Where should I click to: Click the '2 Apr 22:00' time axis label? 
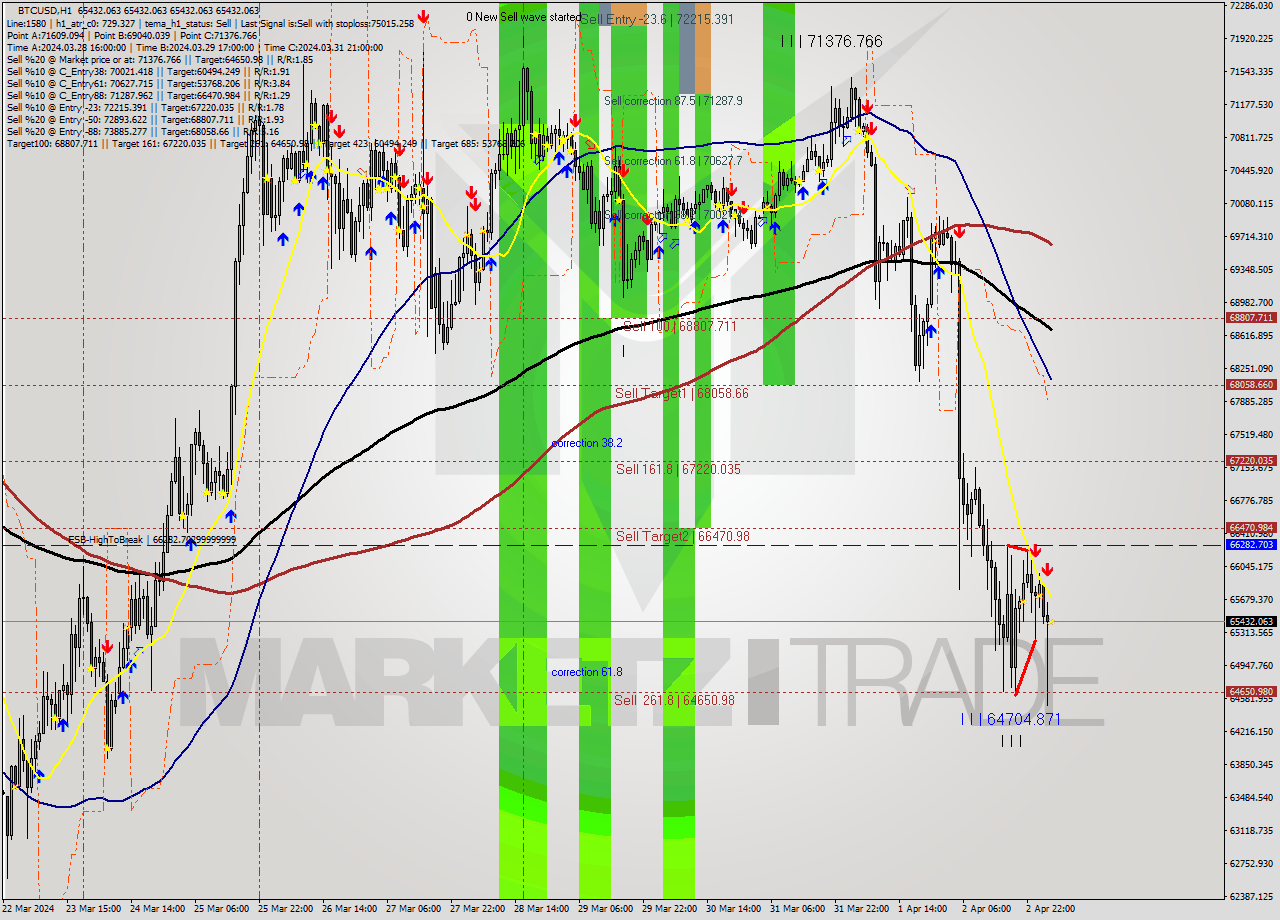pos(1053,909)
